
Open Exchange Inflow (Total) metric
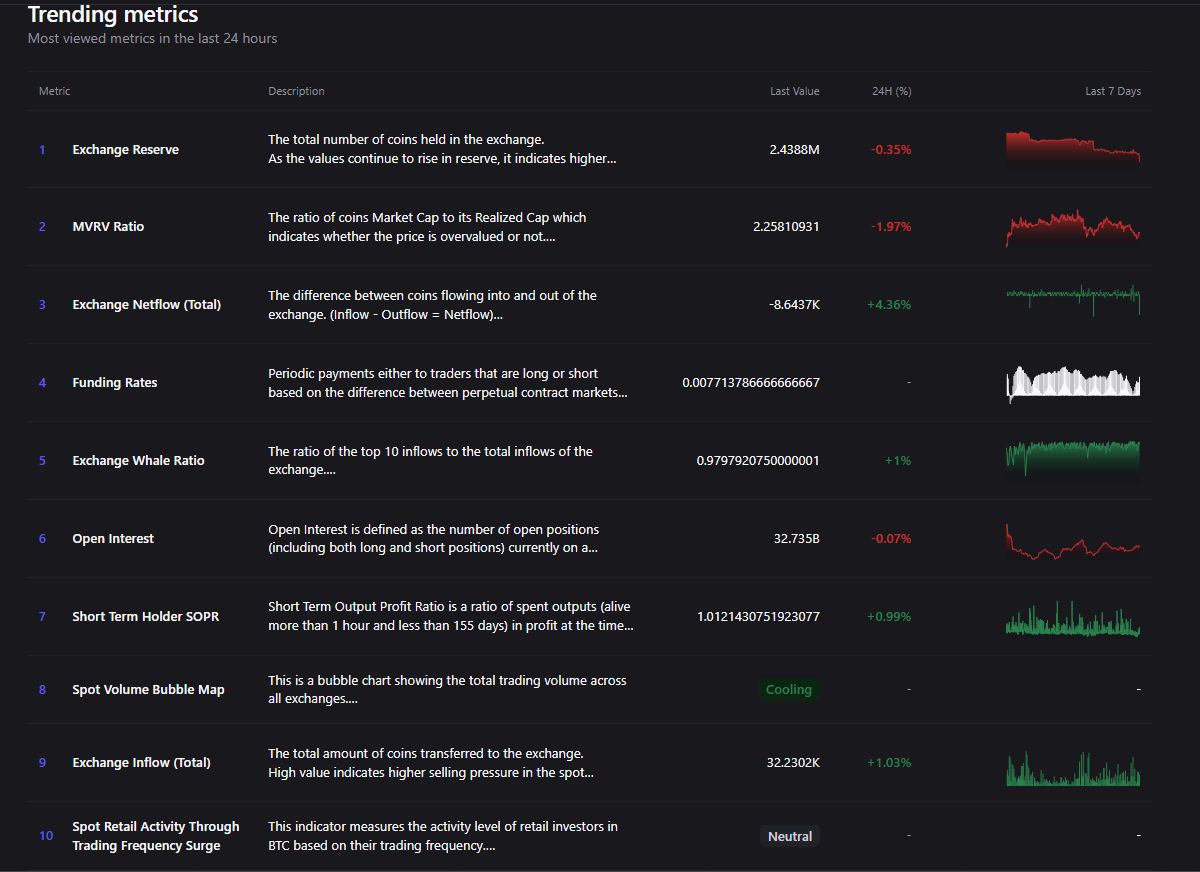(x=141, y=763)
